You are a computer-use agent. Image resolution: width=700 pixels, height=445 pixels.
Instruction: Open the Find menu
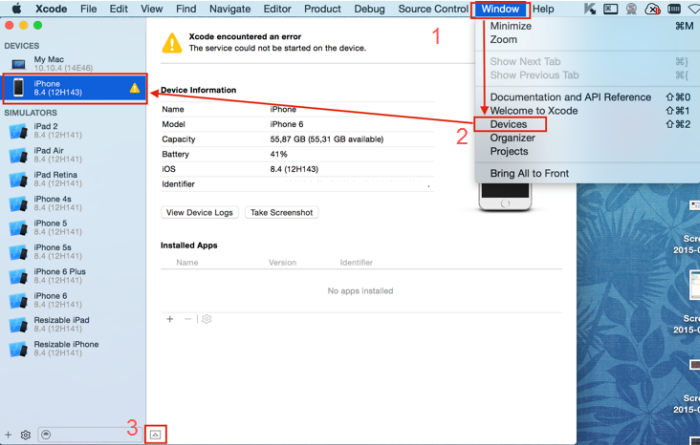(x=186, y=9)
